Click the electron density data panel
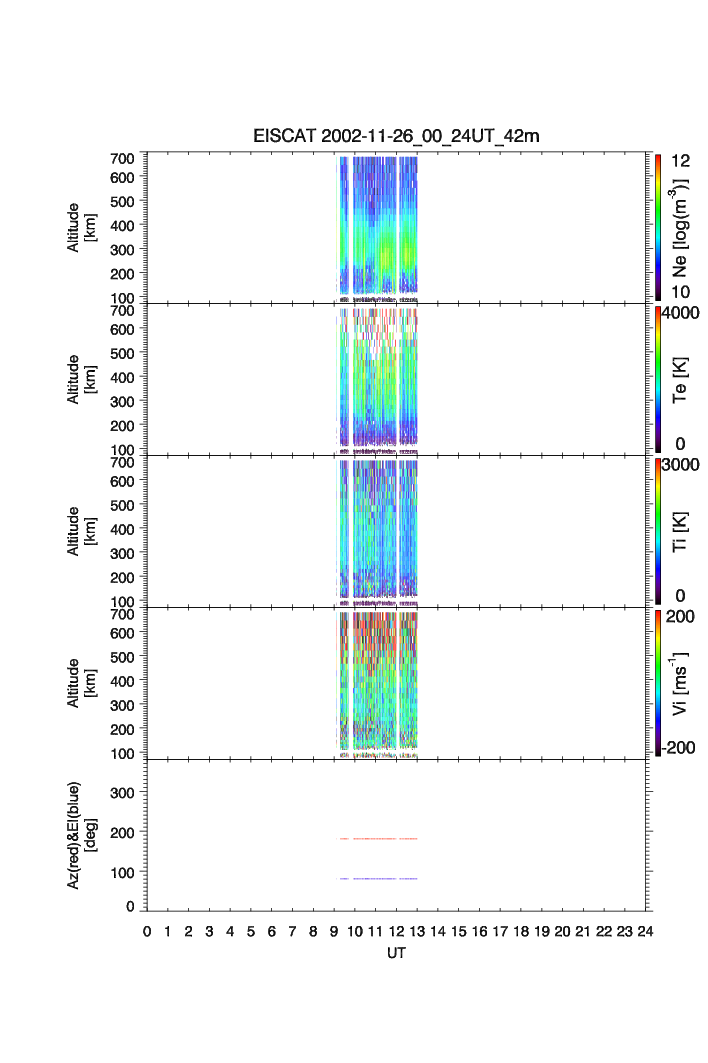The image size is (708, 1063). point(378,227)
